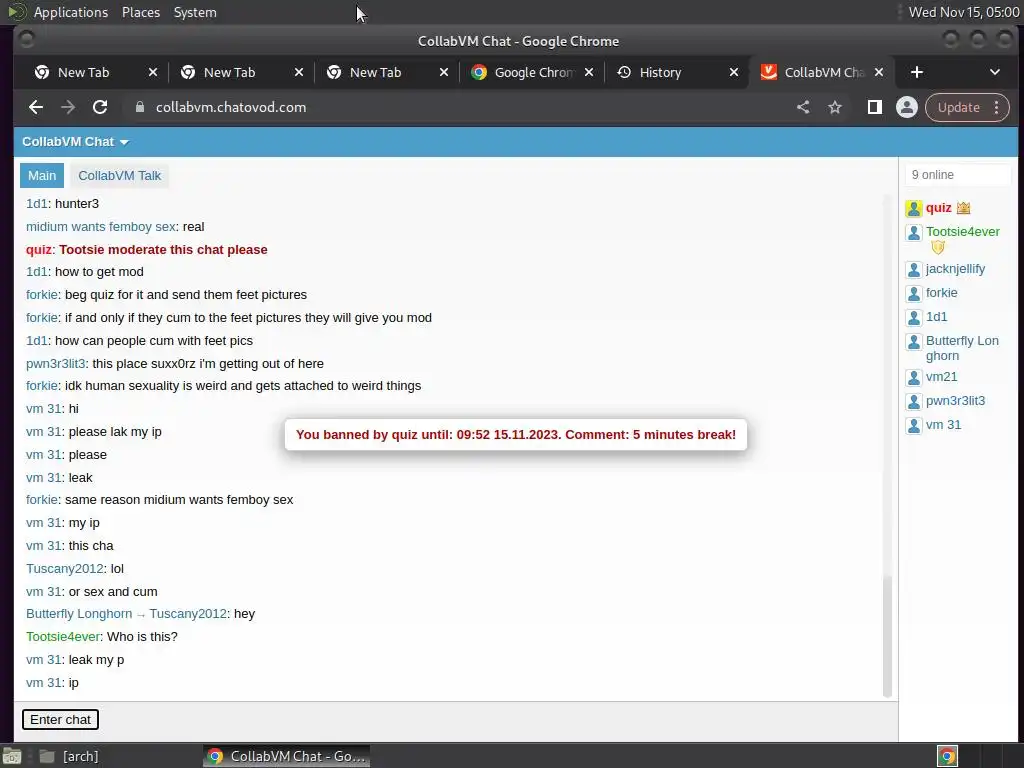
Task: Click the moderator shield badge under Tootsie4ever
Action: pyautogui.click(x=938, y=248)
